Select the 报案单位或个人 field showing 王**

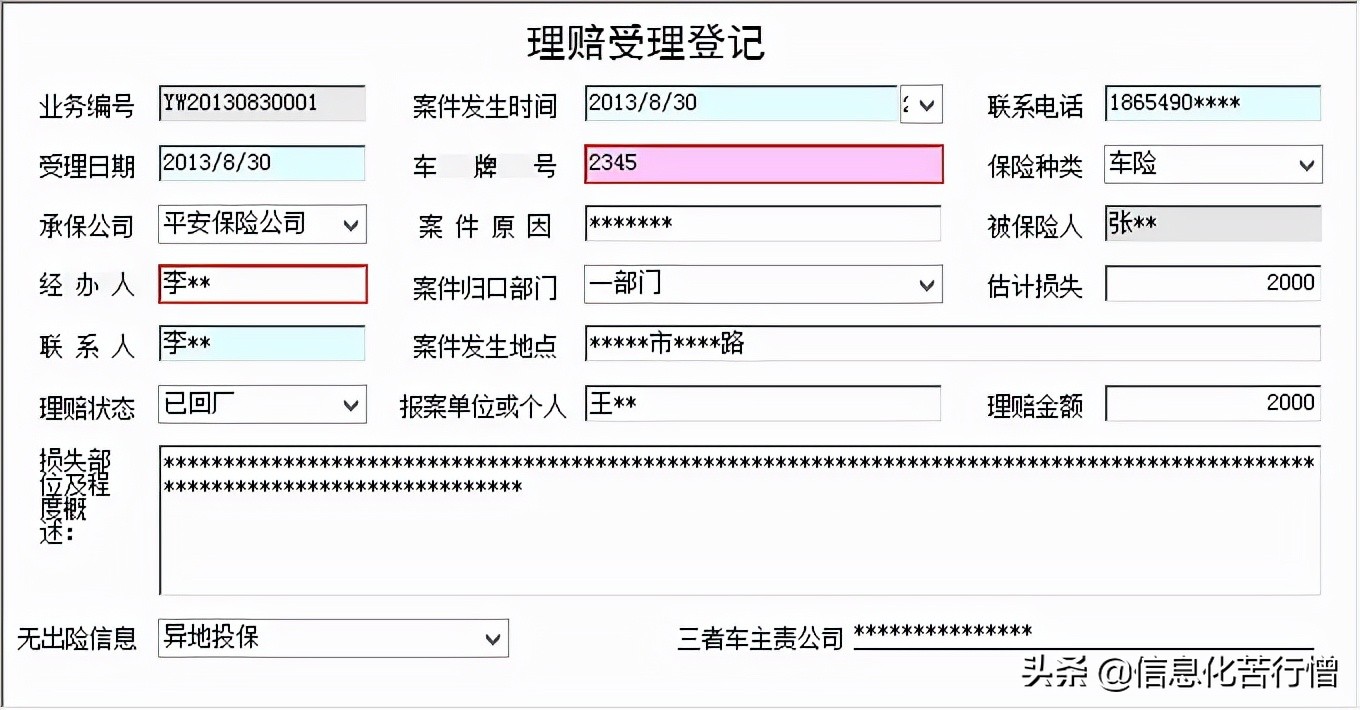tap(762, 404)
